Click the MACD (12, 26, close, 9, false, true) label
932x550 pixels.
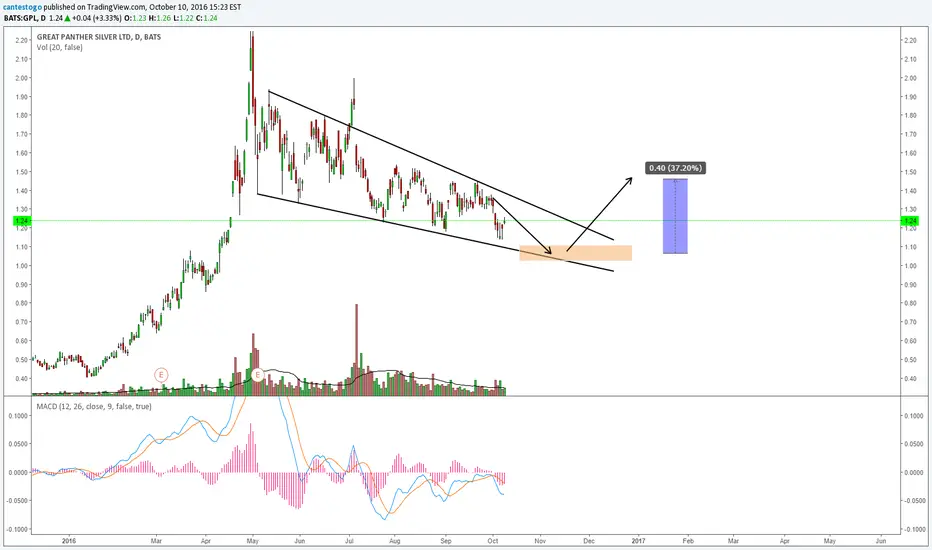pos(94,407)
